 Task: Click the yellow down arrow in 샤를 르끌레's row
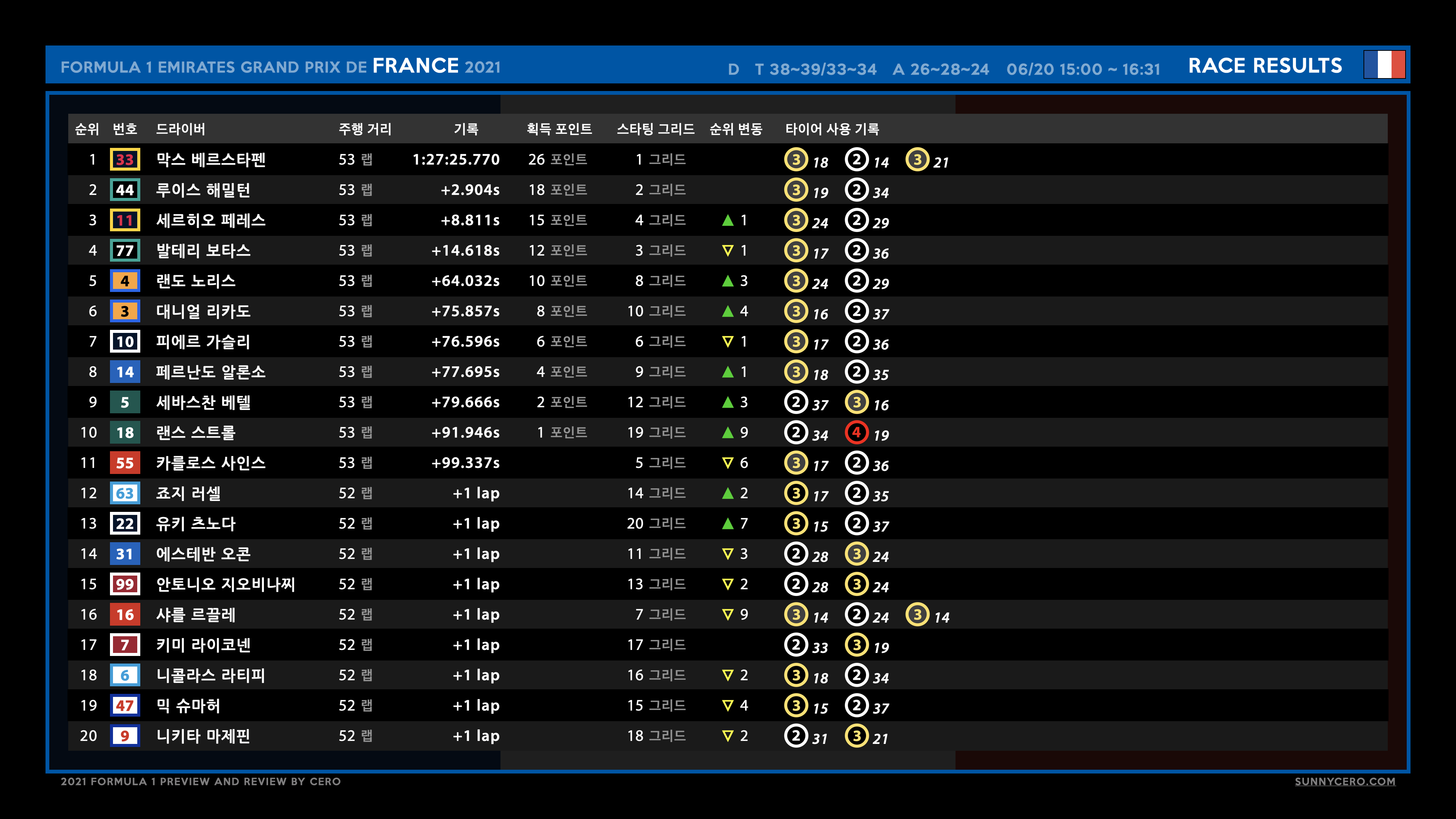pyautogui.click(x=728, y=614)
